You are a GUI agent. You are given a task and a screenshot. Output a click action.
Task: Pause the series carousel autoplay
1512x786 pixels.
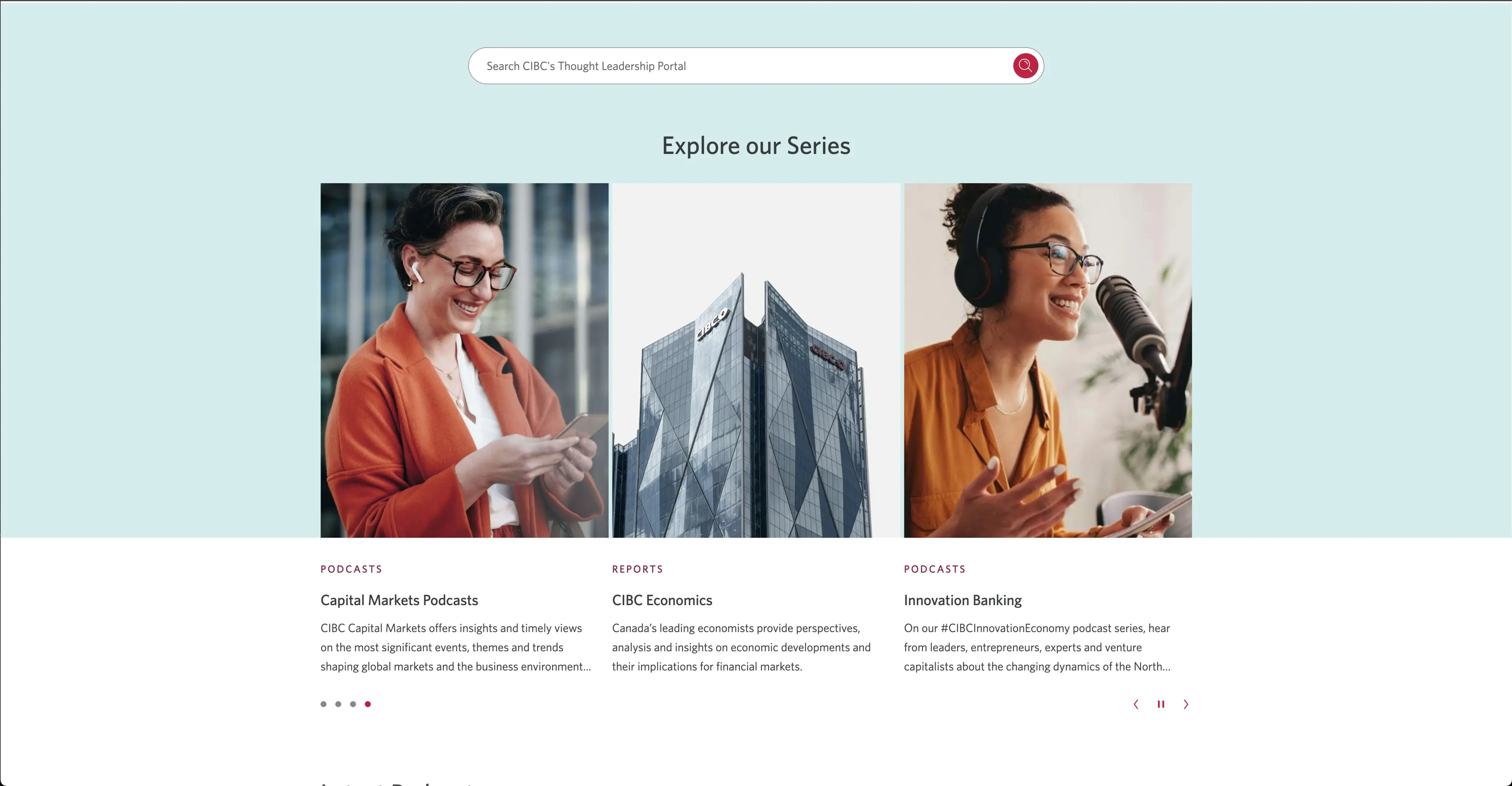tap(1160, 704)
